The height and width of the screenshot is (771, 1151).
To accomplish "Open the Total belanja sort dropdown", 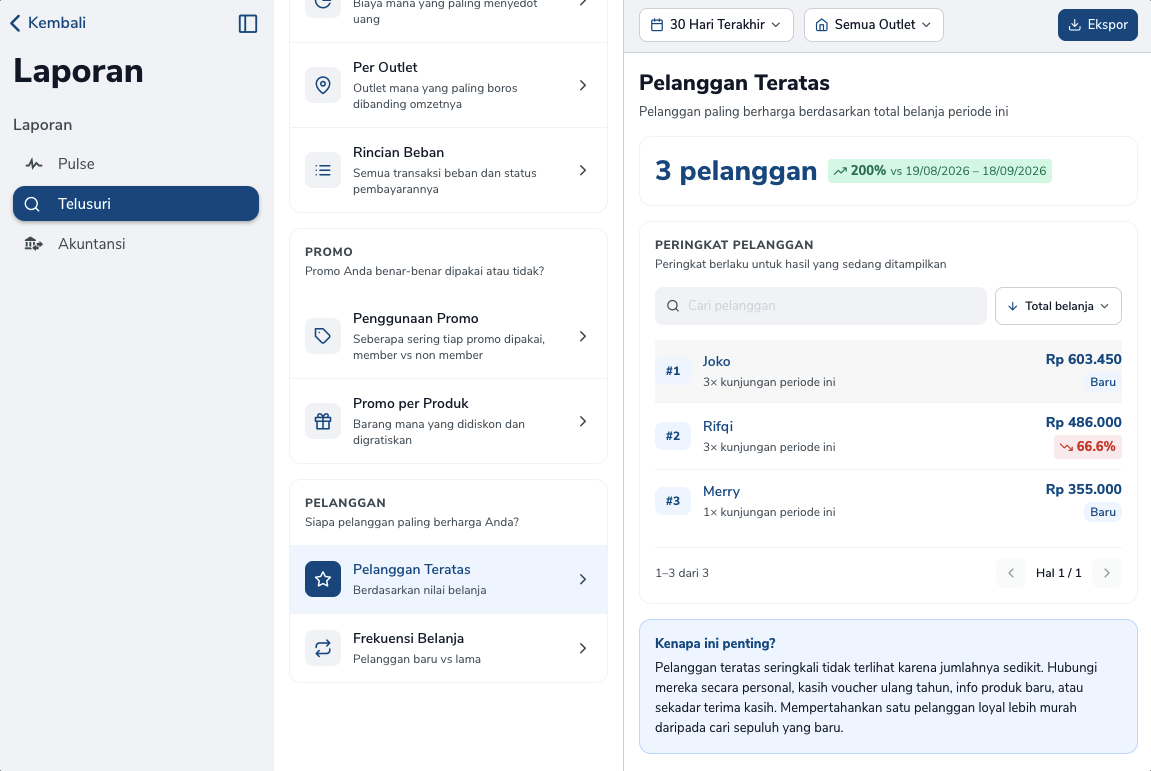I will tap(1058, 306).
